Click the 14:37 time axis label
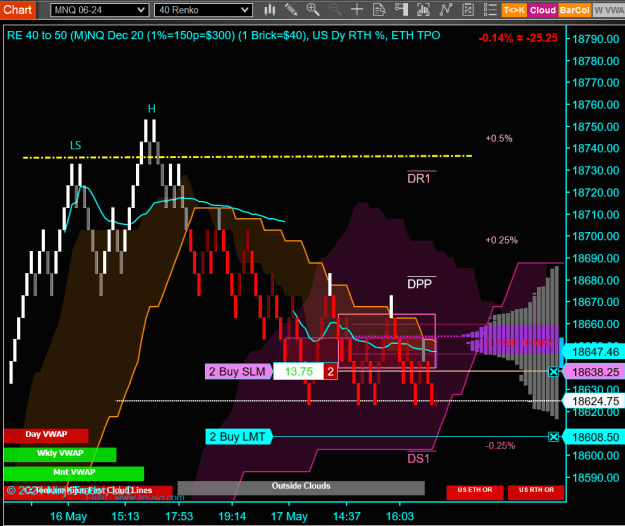The image size is (625, 526). pyautogui.click(x=347, y=516)
